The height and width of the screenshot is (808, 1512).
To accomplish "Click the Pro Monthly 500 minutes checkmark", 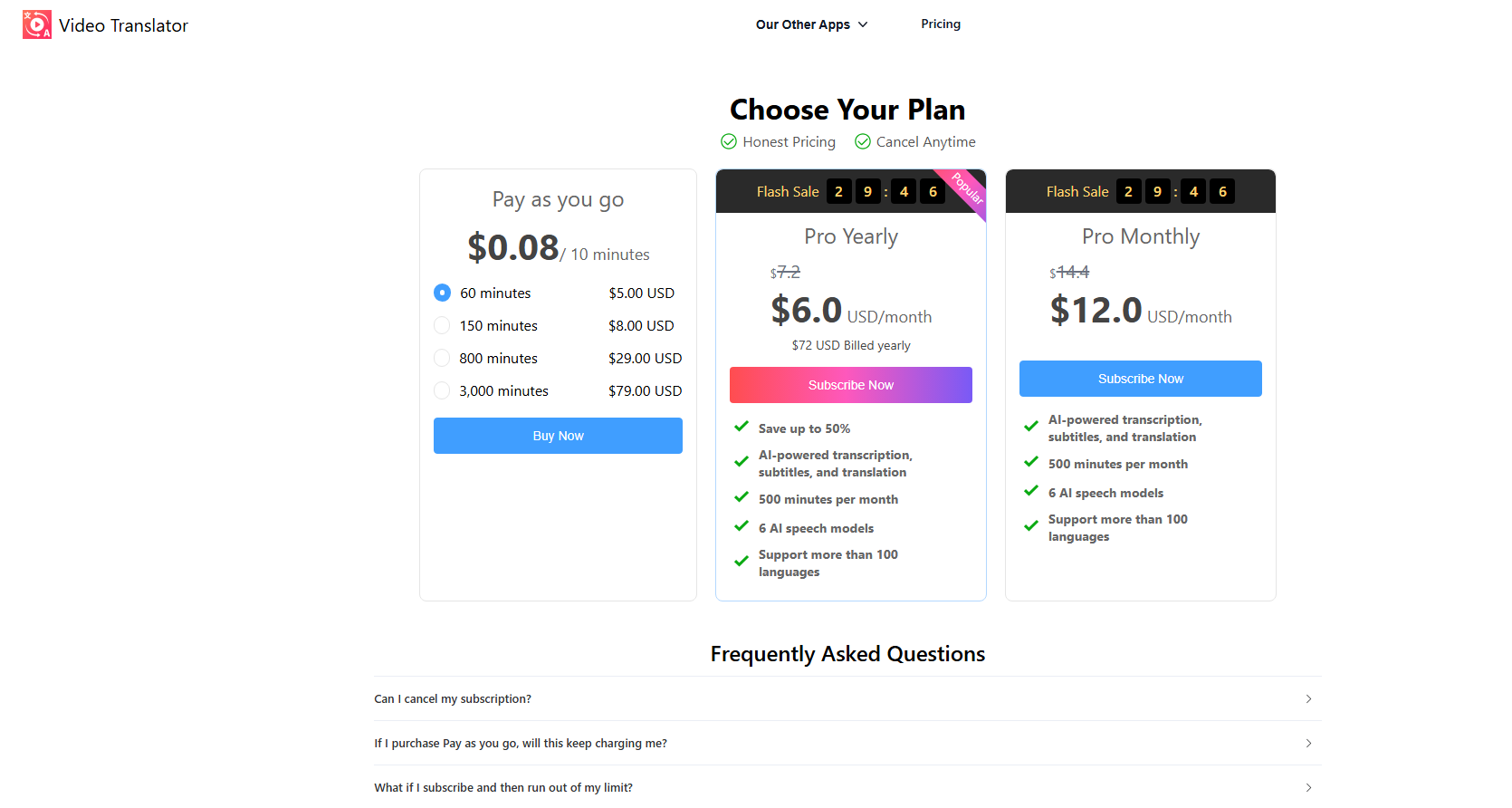I will point(1031,462).
